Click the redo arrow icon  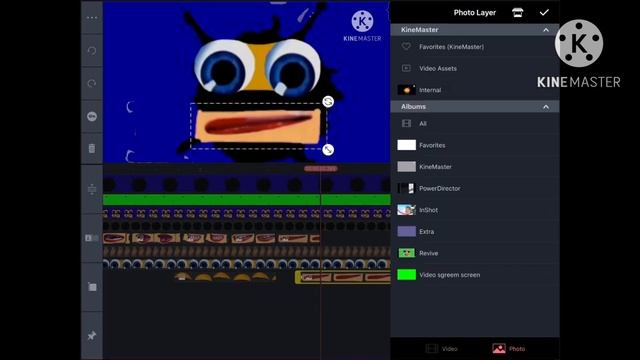(x=92, y=83)
